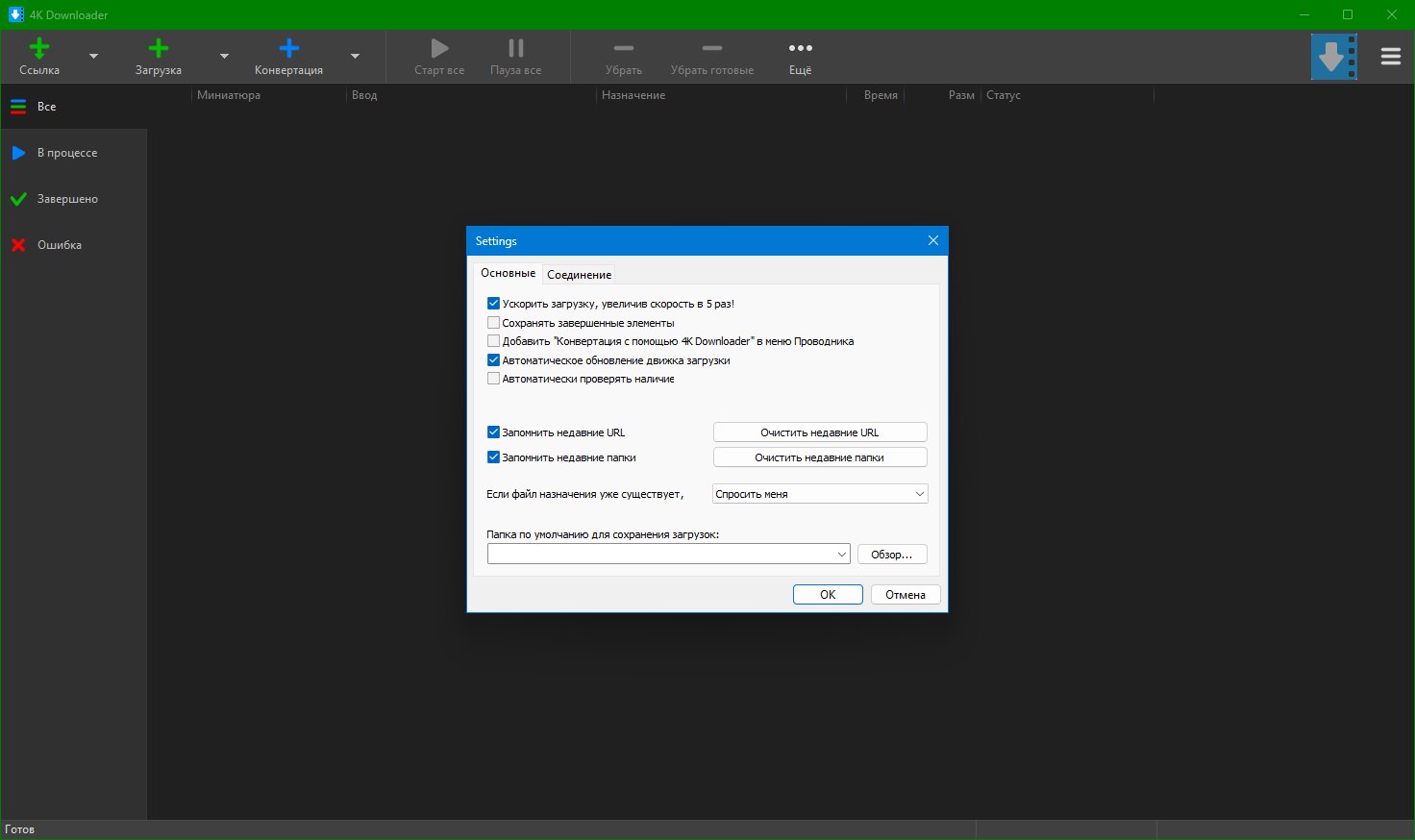Click the Очистить недавние URL button
The height and width of the screenshot is (840, 1415).
(x=819, y=432)
